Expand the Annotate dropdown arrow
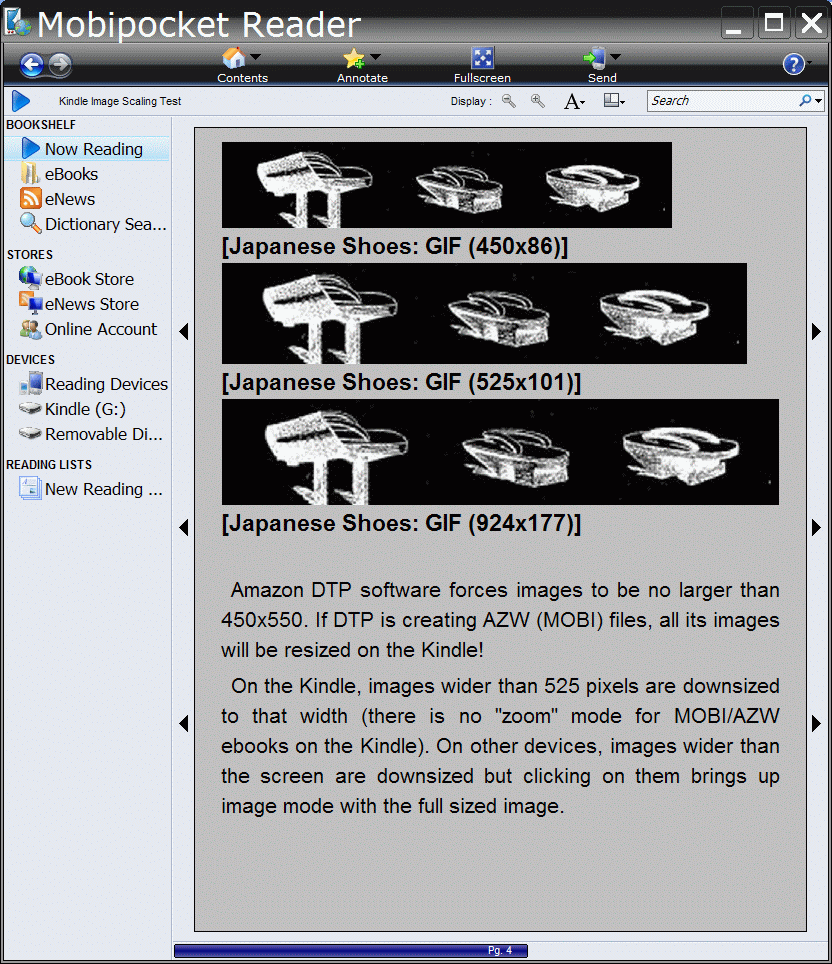The width and height of the screenshot is (832, 964). (x=376, y=56)
